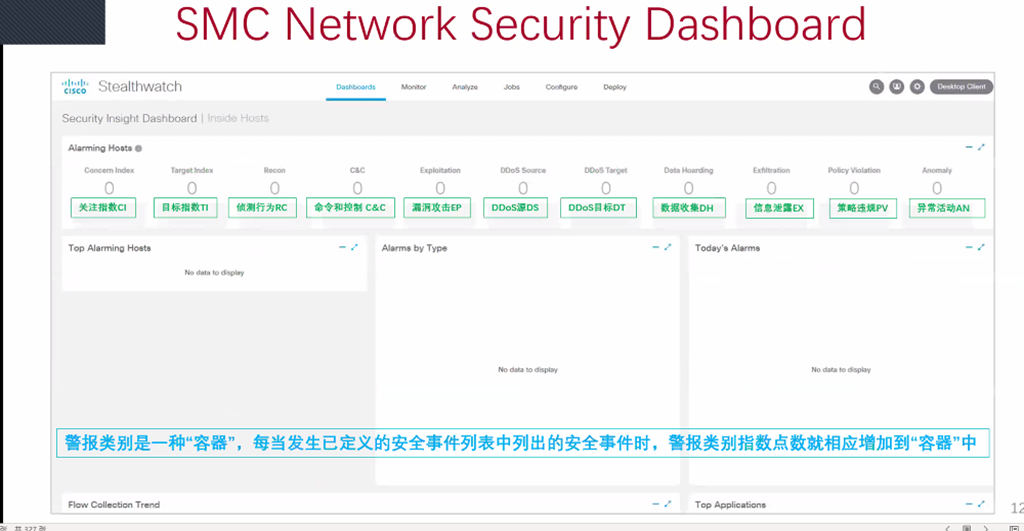
Task: Open the Monitor menu
Action: coord(413,87)
